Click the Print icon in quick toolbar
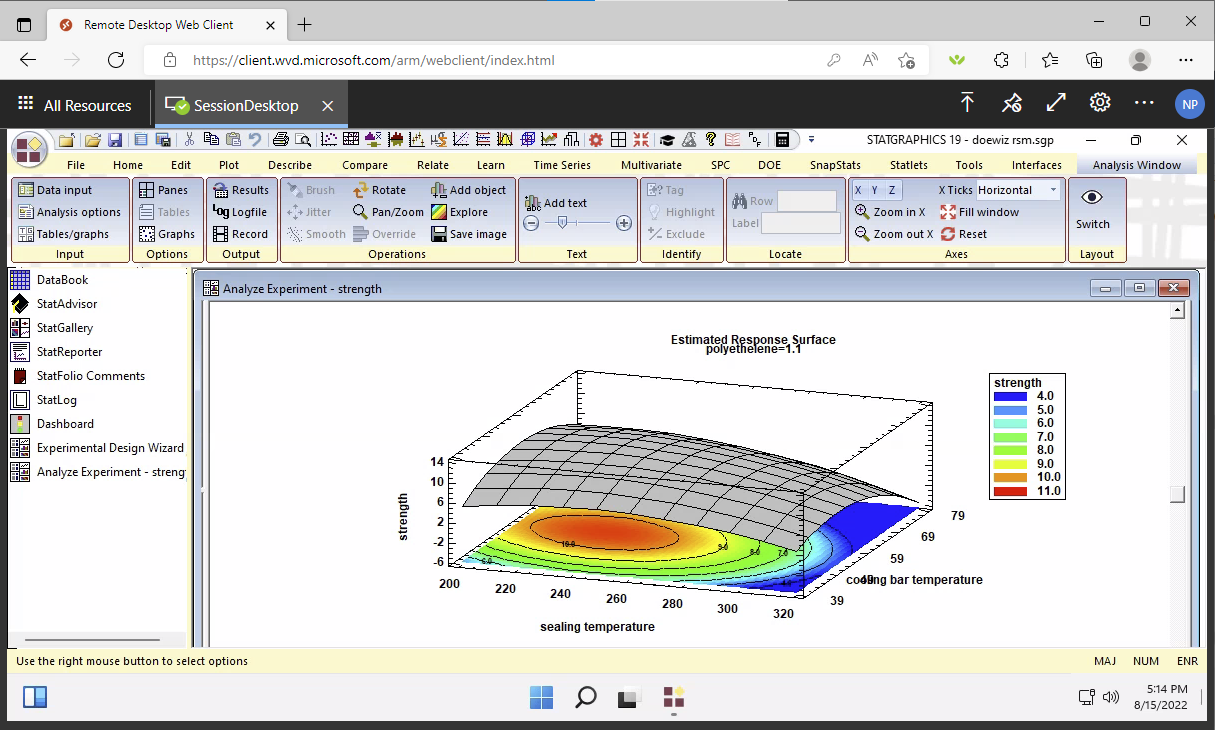Image resolution: width=1215 pixels, height=730 pixels. click(x=281, y=140)
